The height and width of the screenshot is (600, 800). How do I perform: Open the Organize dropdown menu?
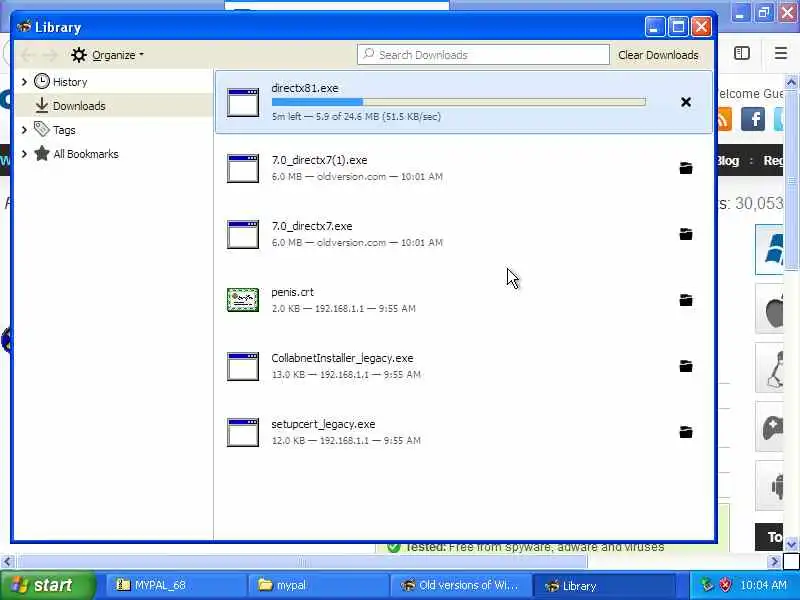108,55
